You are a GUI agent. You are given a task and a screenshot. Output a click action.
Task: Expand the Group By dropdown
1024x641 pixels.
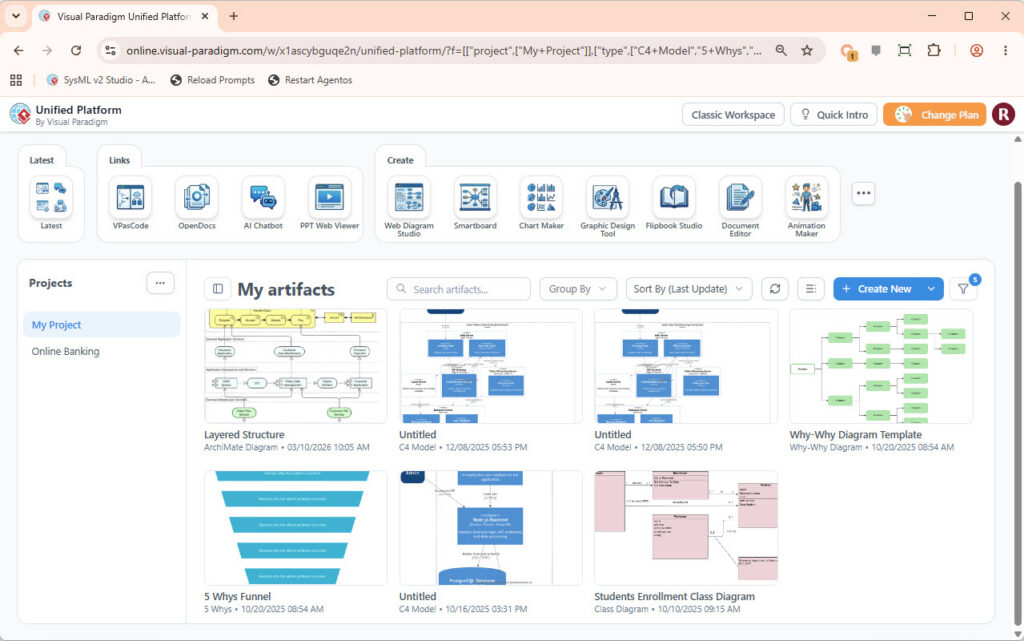click(577, 289)
